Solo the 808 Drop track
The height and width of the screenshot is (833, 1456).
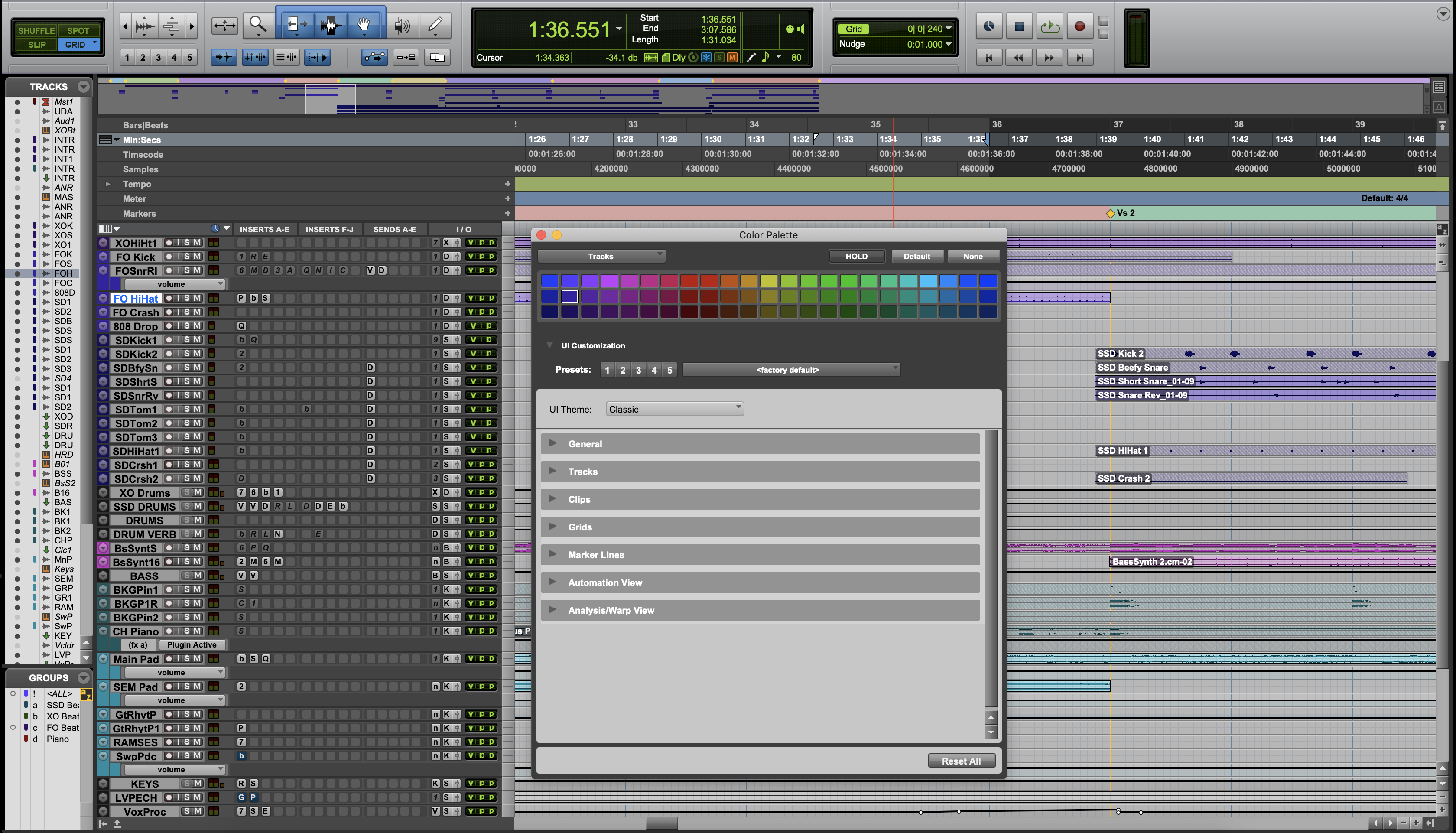(x=186, y=326)
